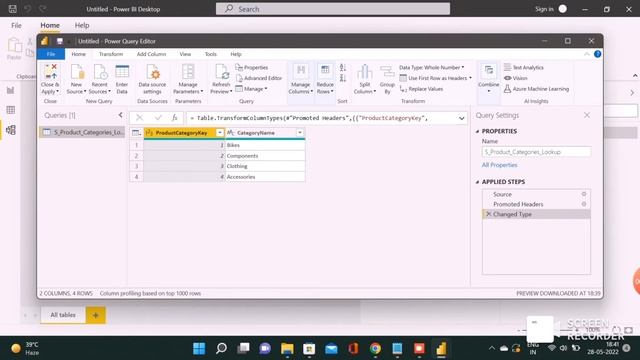Viewport: 640px width, 360px height.
Task: Open ProductCategoryKey filter dropdown
Action: pos(220,133)
